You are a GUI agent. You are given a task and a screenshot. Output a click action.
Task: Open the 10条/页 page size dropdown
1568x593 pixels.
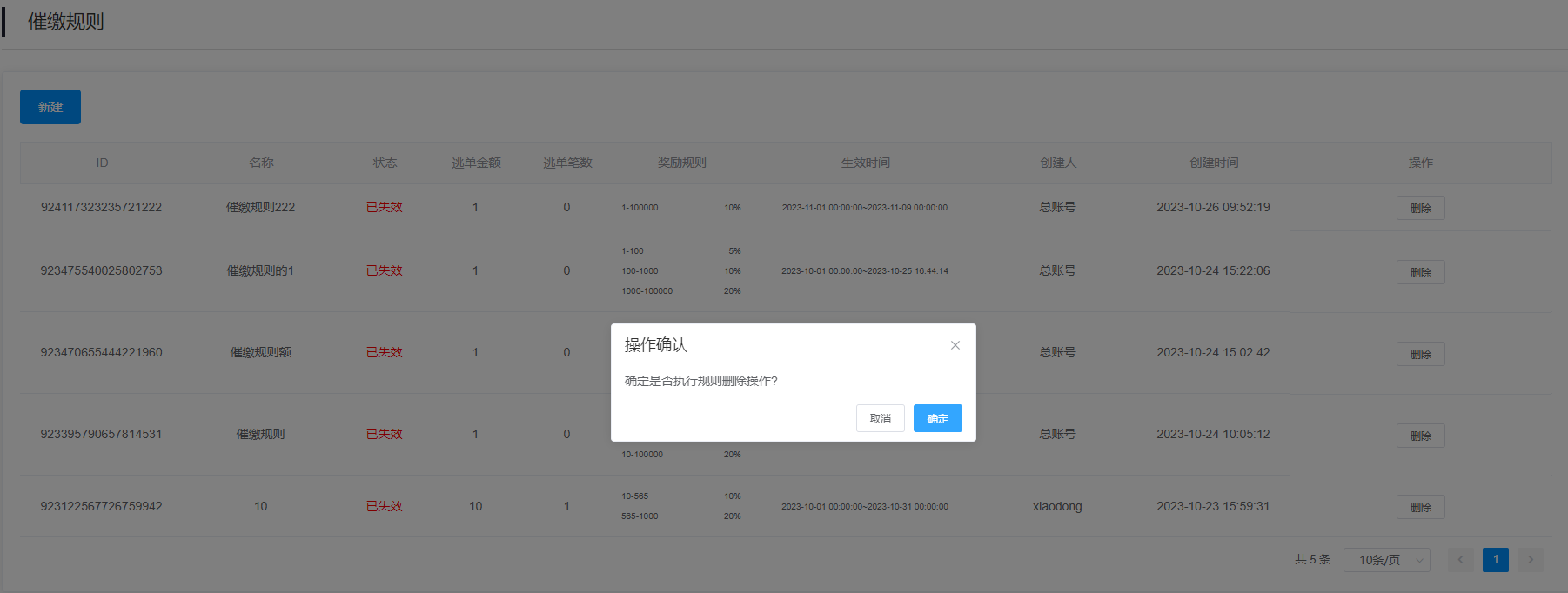click(1386, 560)
